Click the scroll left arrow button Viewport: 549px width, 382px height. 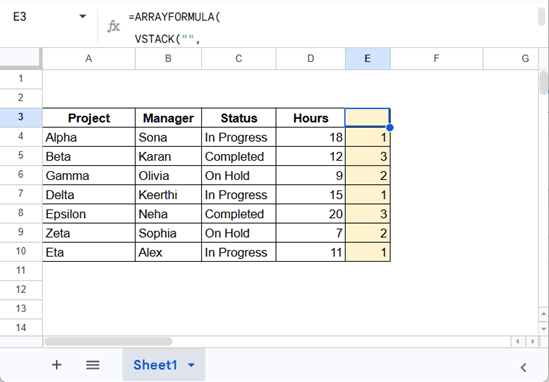[517, 341]
